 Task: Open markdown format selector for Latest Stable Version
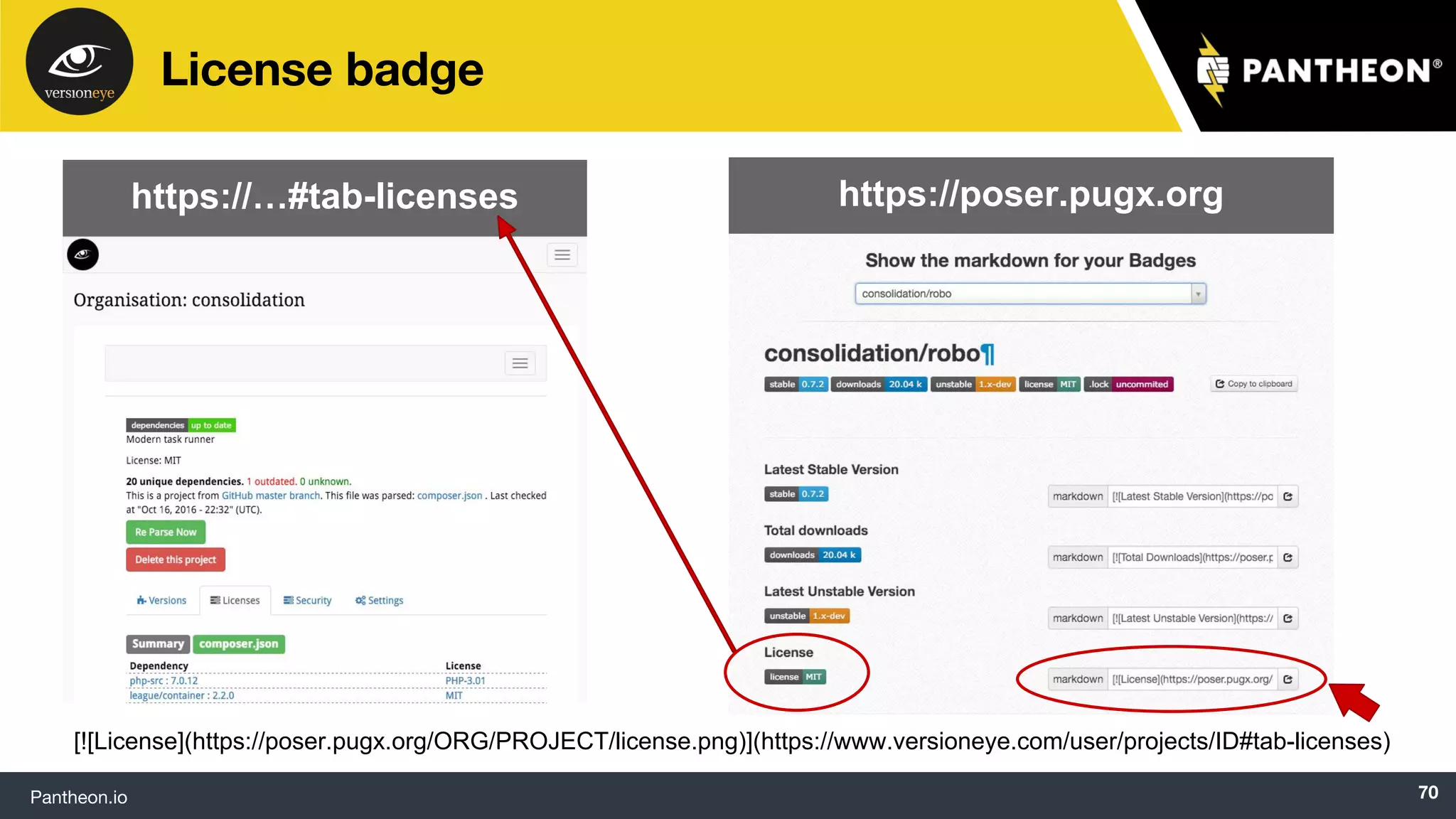coord(1078,496)
